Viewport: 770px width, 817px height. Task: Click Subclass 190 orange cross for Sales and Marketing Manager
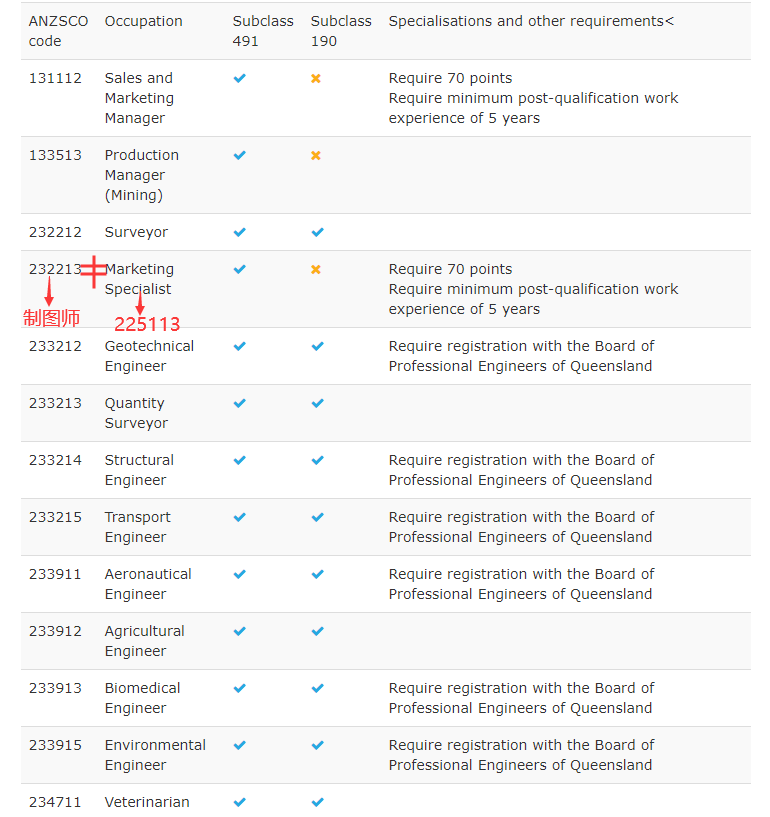[316, 78]
